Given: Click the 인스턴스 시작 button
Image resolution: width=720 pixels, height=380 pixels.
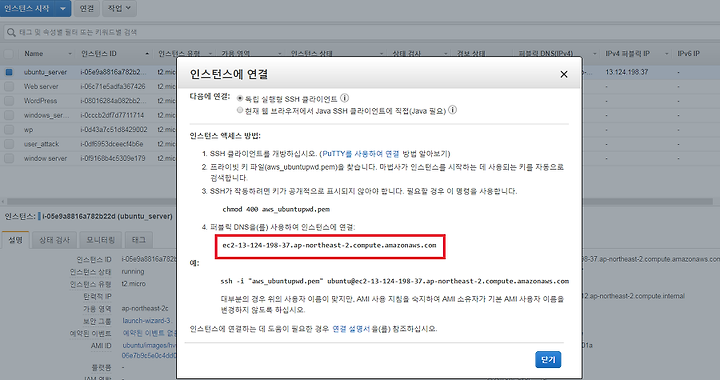Looking at the screenshot, I should click(x=27, y=8).
